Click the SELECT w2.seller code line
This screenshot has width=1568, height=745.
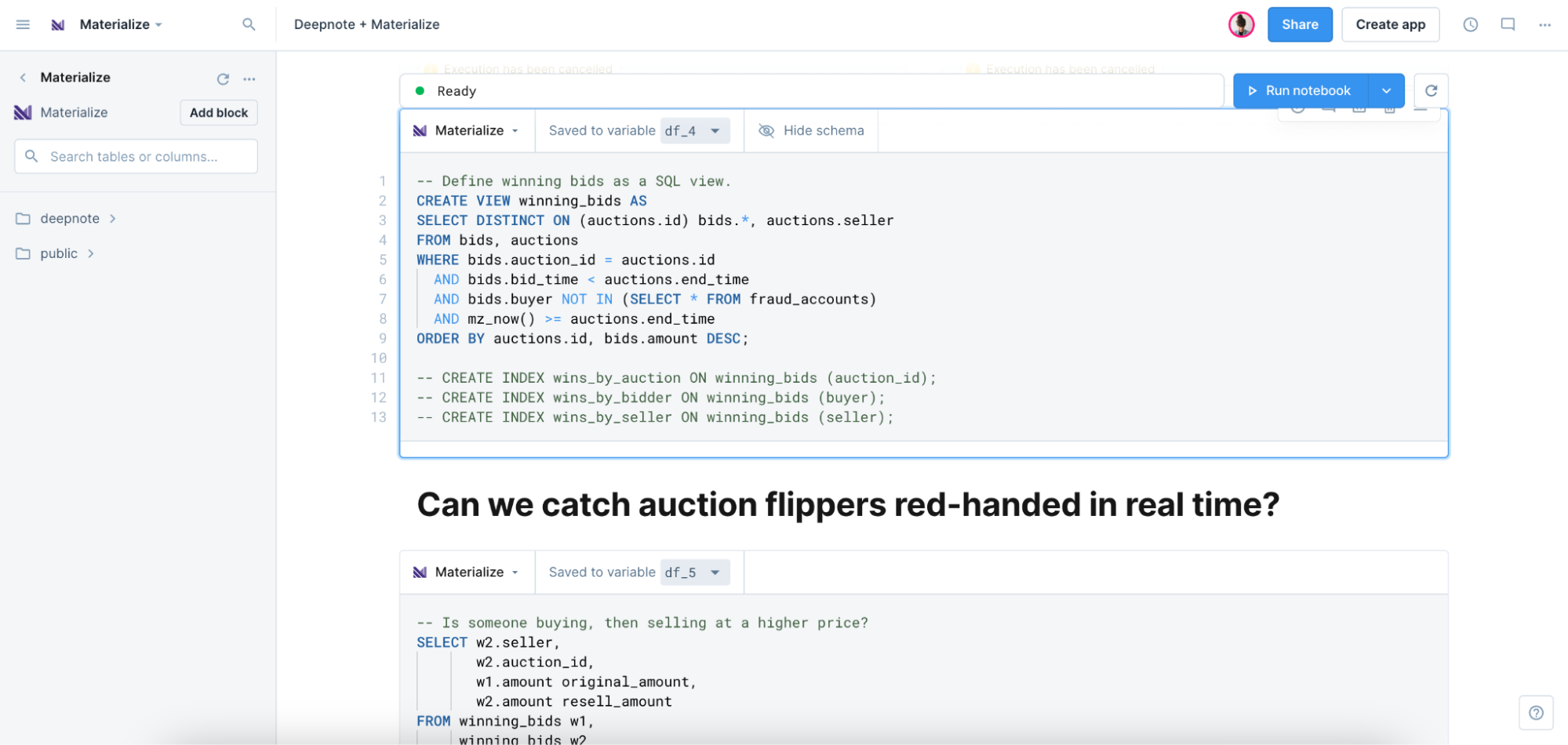pyautogui.click(x=488, y=642)
